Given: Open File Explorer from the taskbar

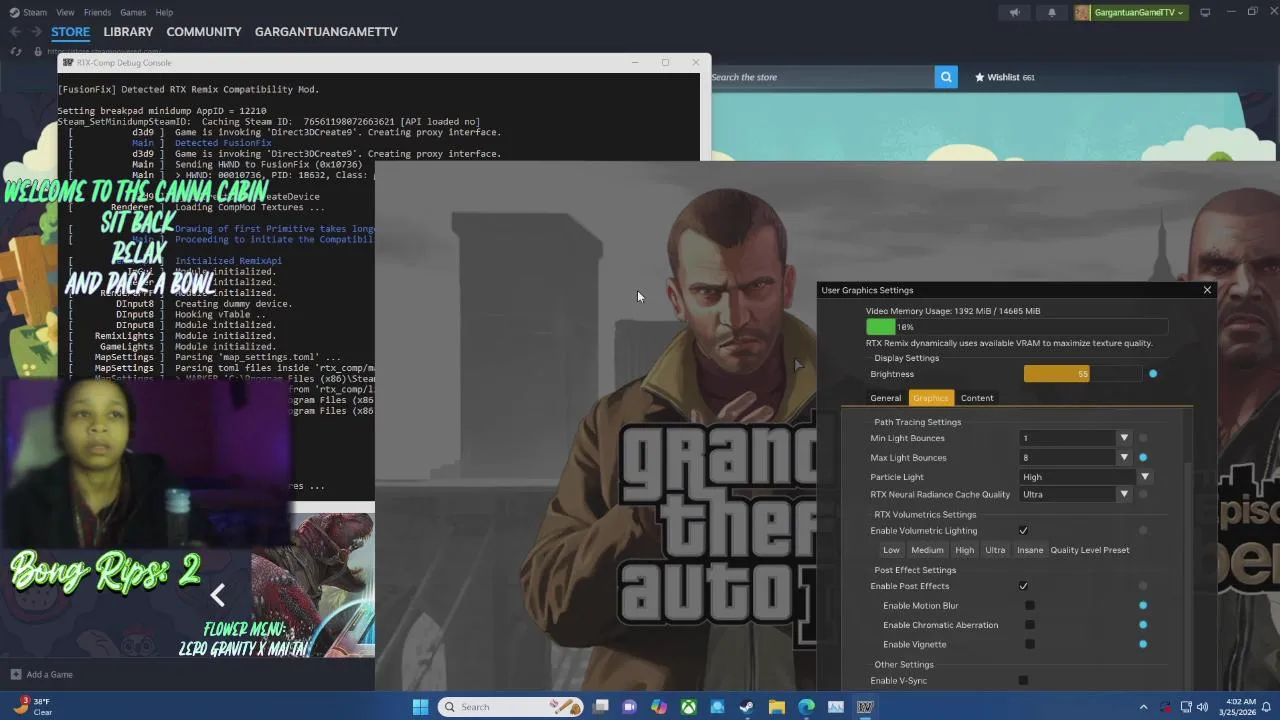Looking at the screenshot, I should coord(776,707).
